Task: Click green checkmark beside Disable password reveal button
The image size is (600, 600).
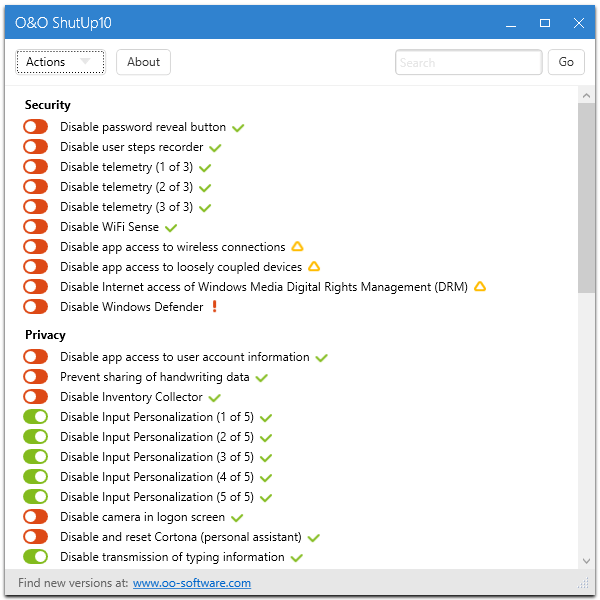Action: [238, 128]
